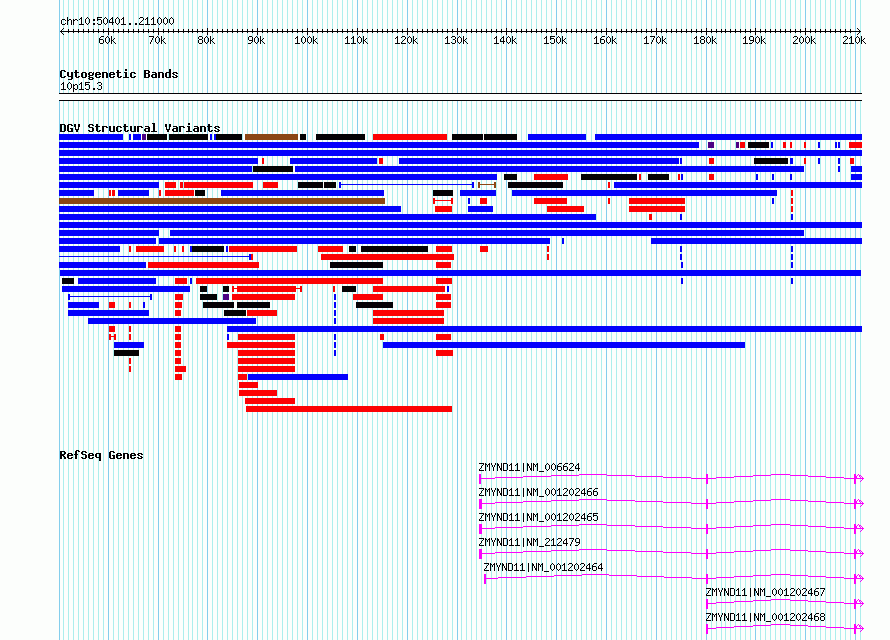Click the 70k ruler tick label

(x=157, y=40)
